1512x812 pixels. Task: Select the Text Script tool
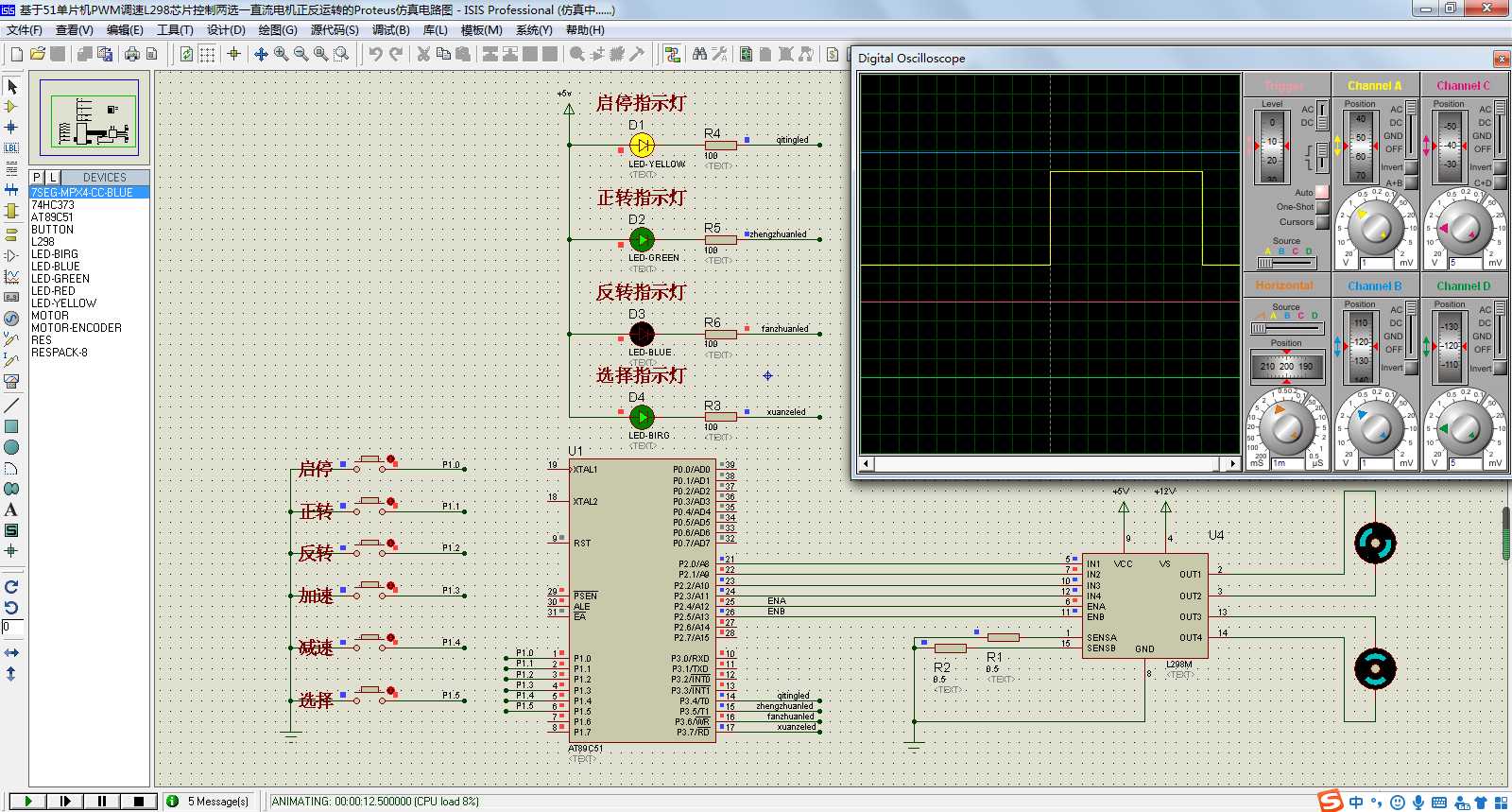click(x=11, y=168)
